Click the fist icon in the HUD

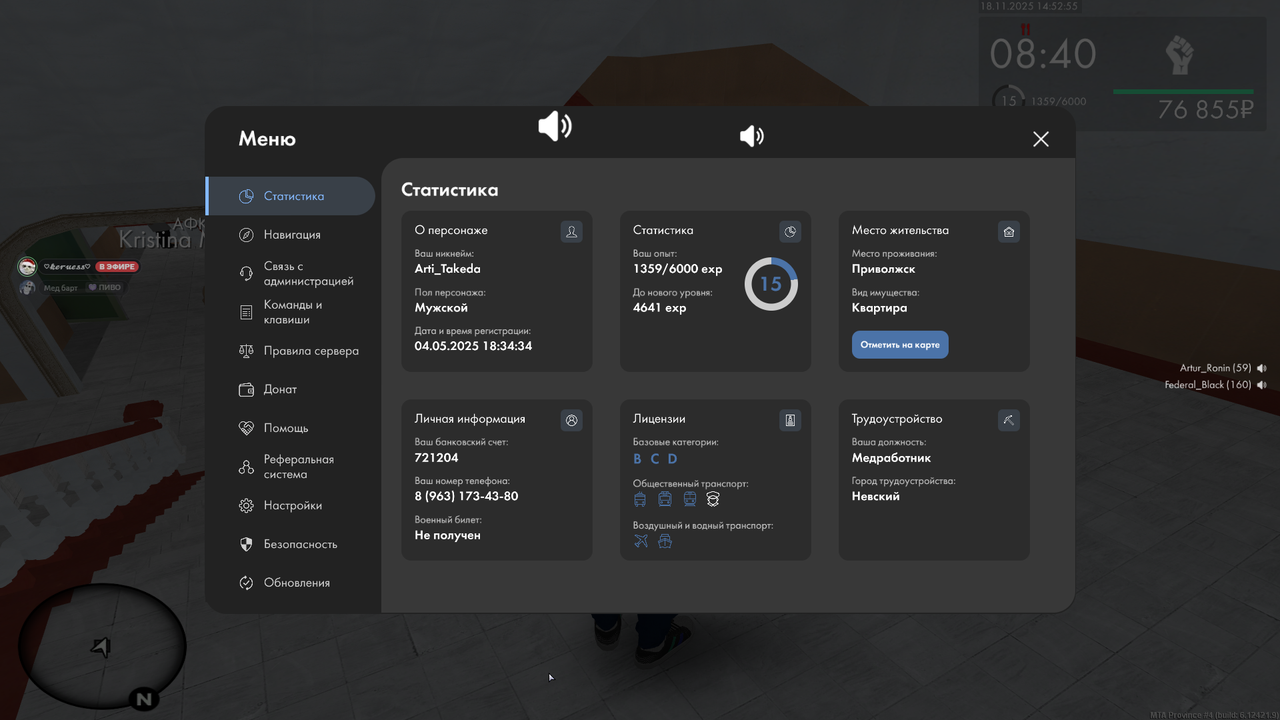tap(1181, 54)
